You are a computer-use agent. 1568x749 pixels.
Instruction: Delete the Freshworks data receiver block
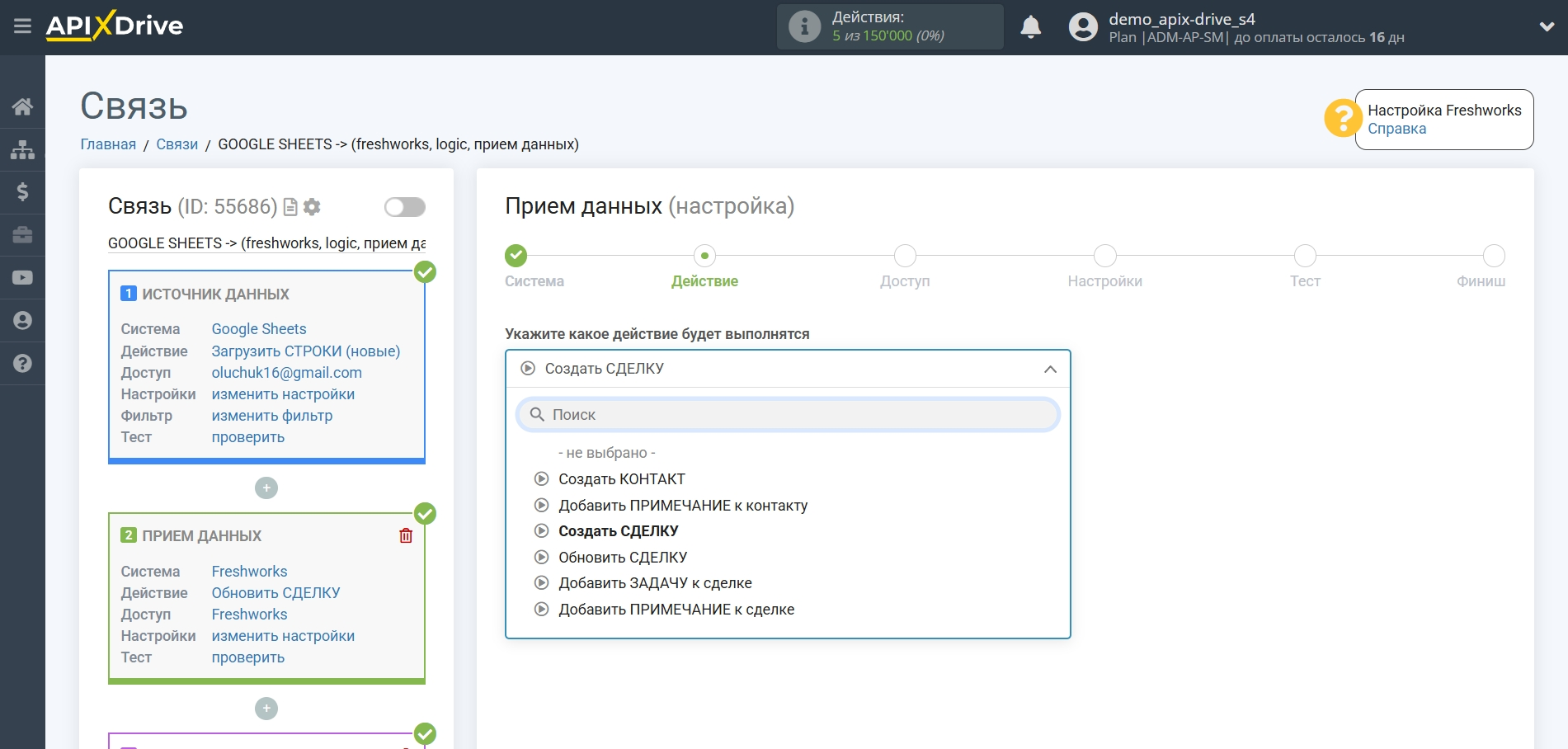[406, 536]
